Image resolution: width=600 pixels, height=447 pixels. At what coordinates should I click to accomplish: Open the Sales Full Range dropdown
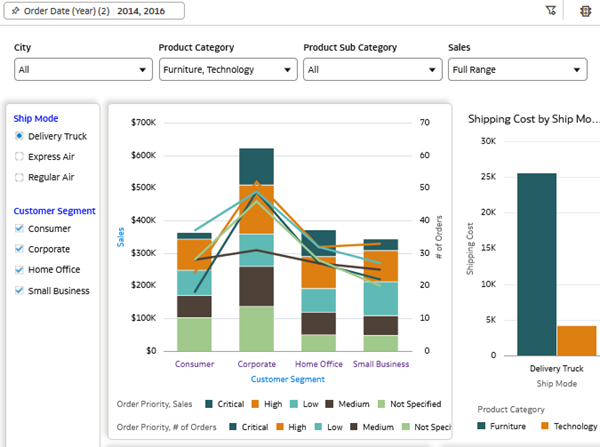516,70
